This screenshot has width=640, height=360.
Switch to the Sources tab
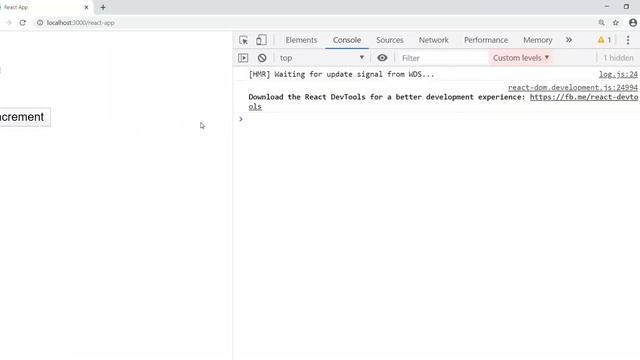pos(390,40)
